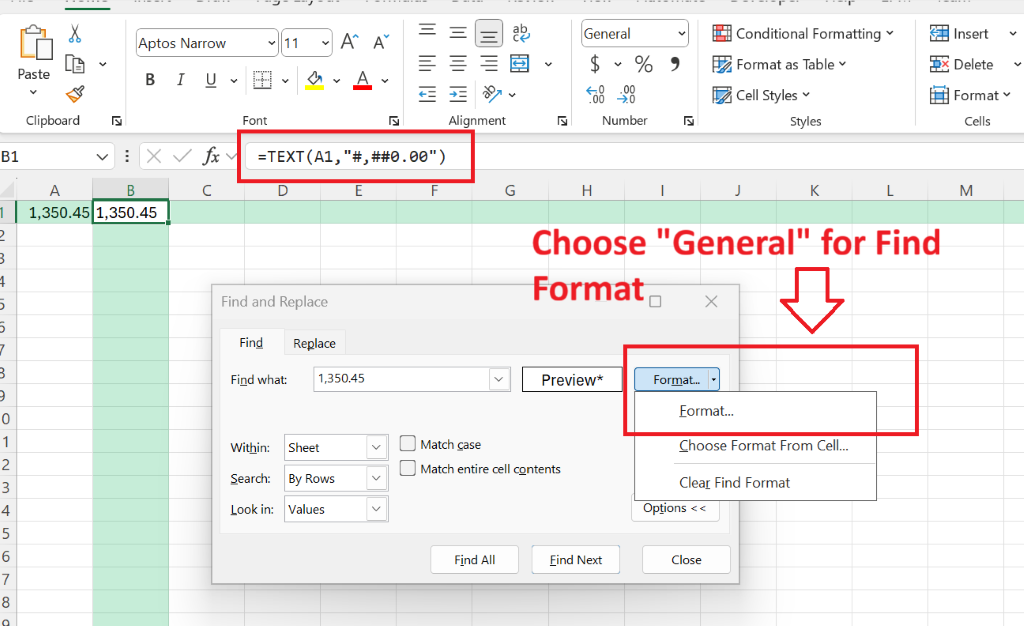Open the font size dropdown
This screenshot has height=626, width=1024.
(325, 43)
